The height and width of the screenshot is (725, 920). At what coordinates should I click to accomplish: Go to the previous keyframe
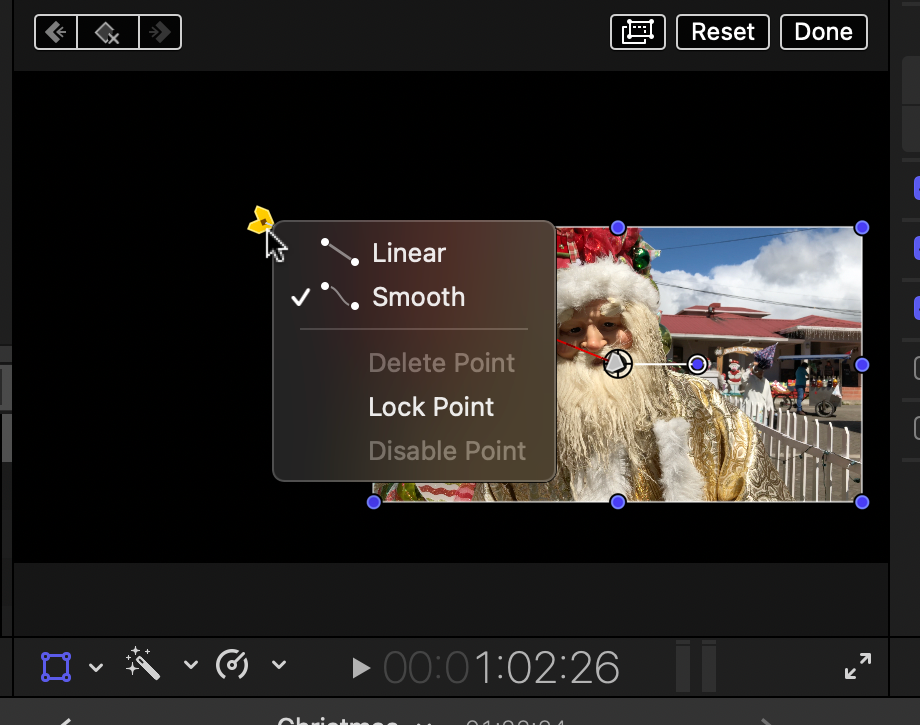pos(56,33)
